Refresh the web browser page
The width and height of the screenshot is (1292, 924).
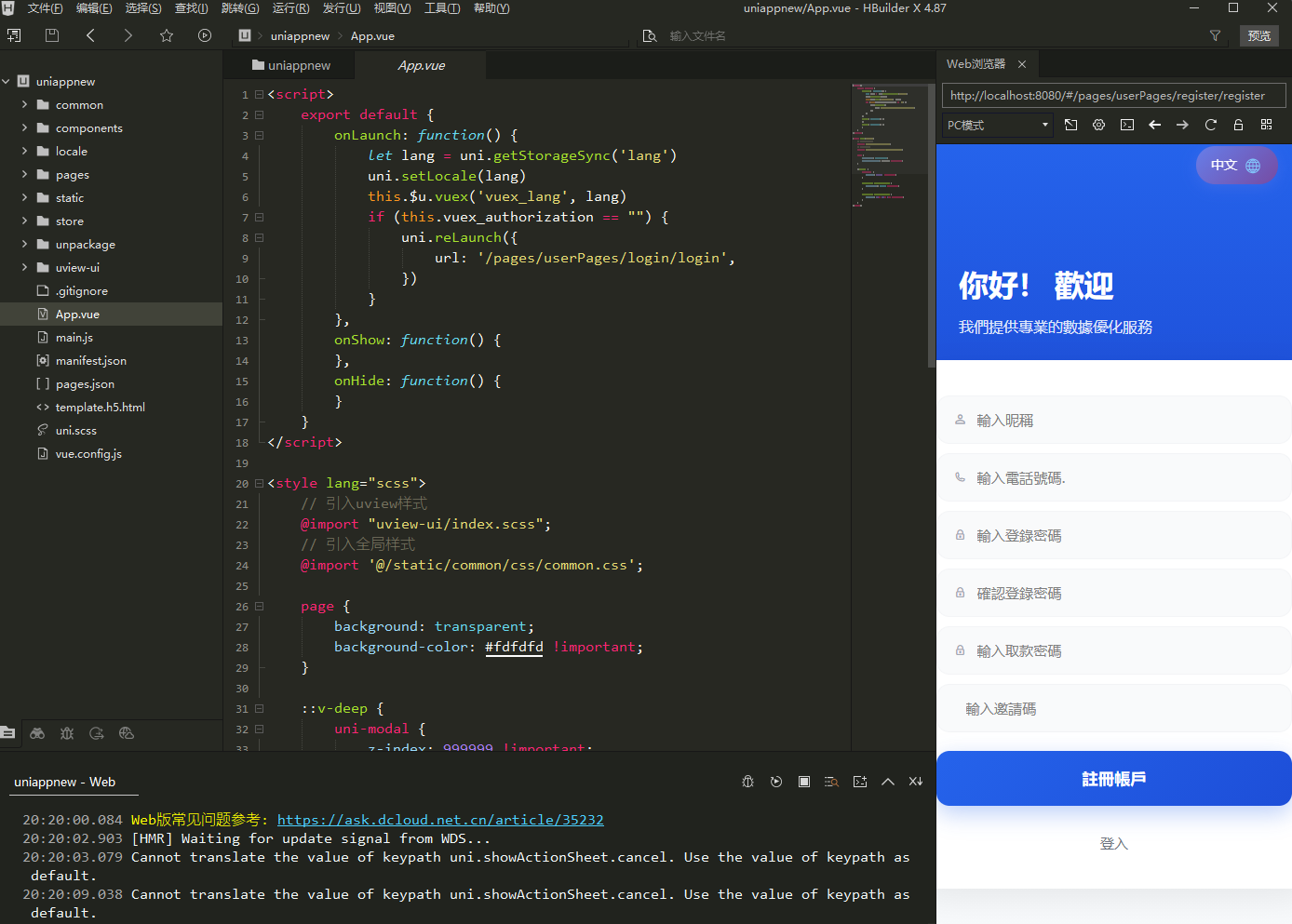click(1211, 125)
